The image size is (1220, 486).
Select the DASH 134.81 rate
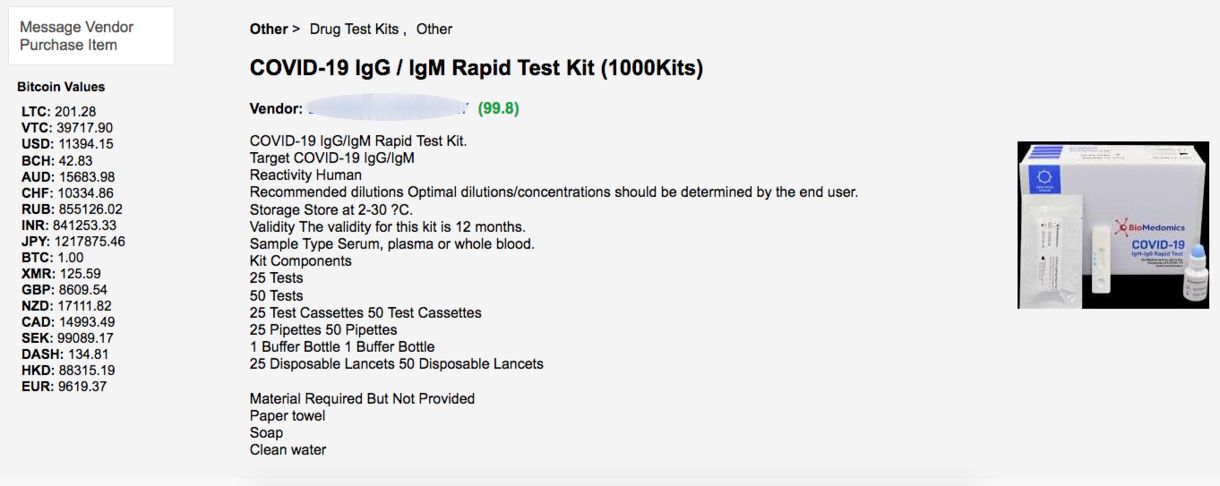(x=65, y=354)
